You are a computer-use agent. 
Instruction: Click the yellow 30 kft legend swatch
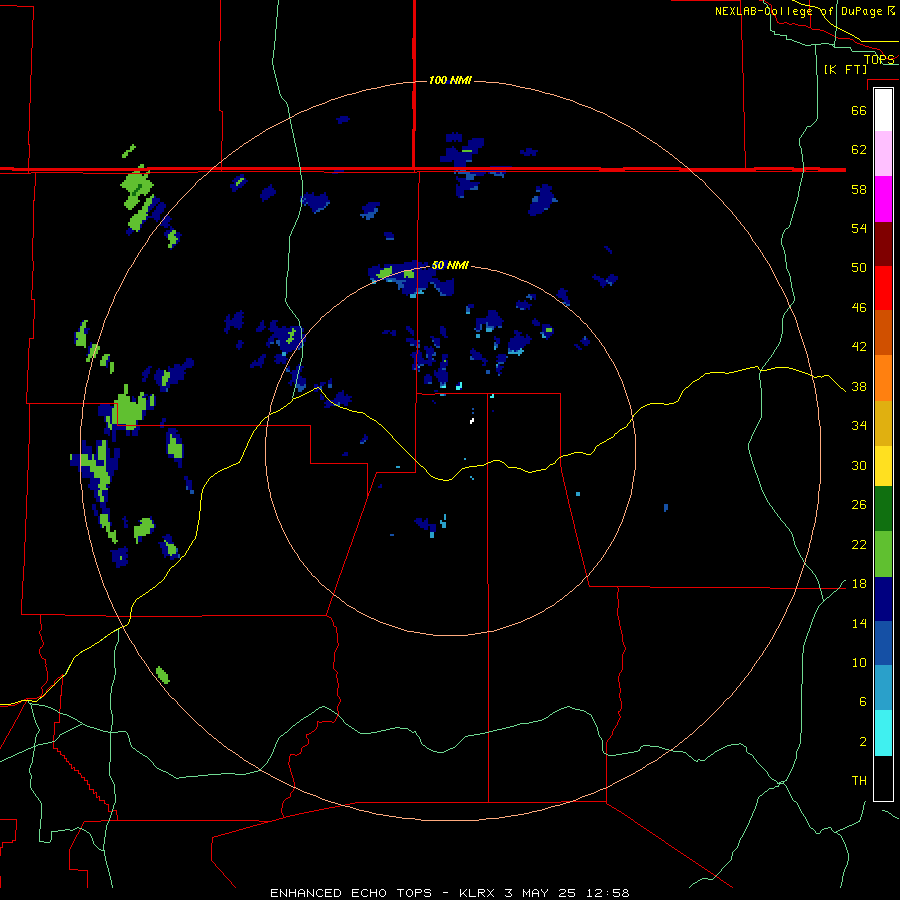pos(883,466)
